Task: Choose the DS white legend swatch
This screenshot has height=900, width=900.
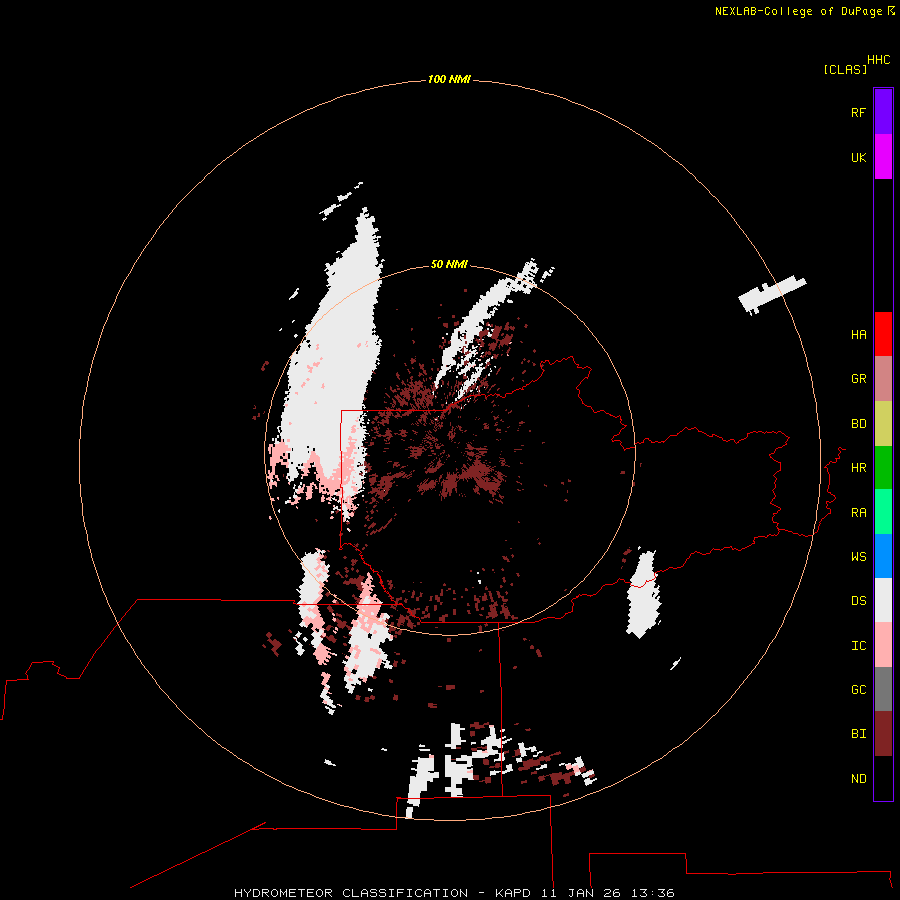Action: pyautogui.click(x=883, y=600)
